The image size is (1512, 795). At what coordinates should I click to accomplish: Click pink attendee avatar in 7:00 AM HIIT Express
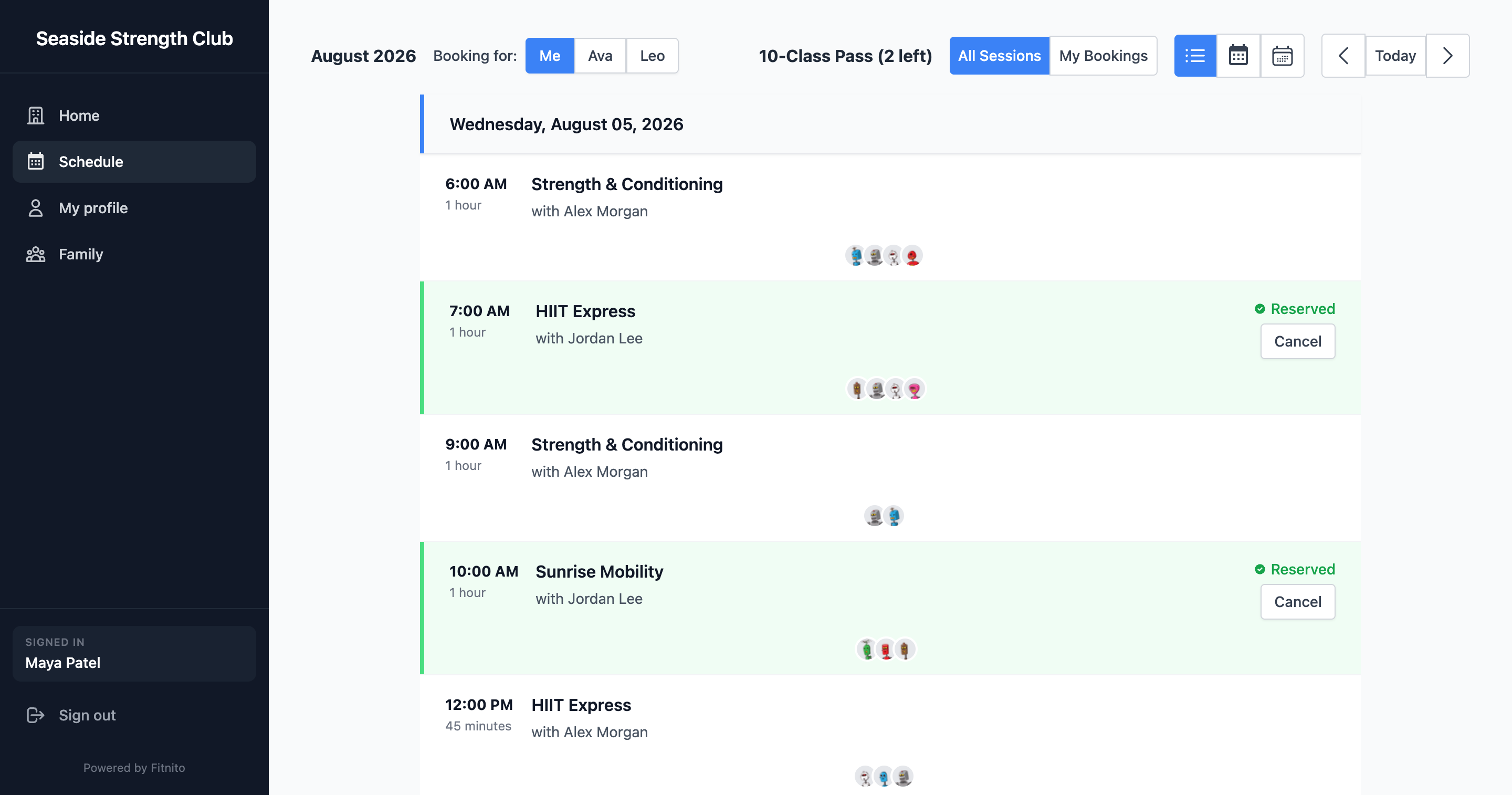tap(914, 389)
